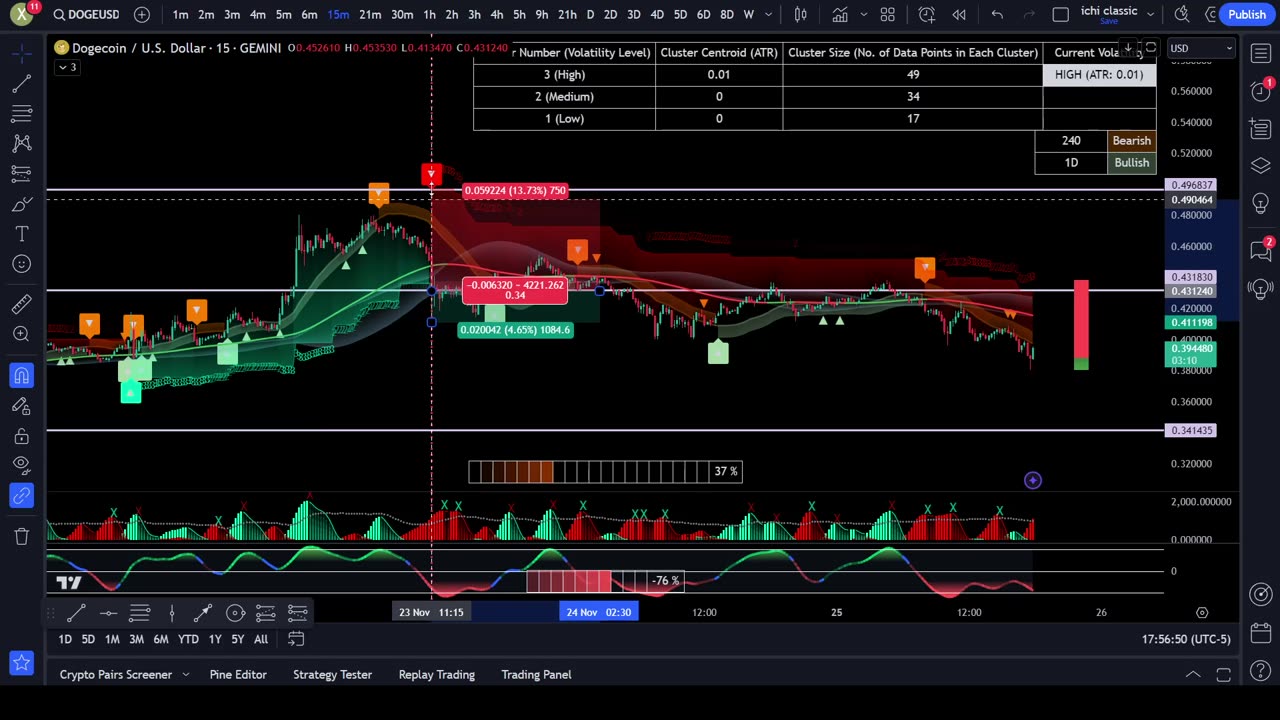Image resolution: width=1280 pixels, height=720 pixels.
Task: Open the forecasting and measurement tools
Action: click(x=21, y=174)
